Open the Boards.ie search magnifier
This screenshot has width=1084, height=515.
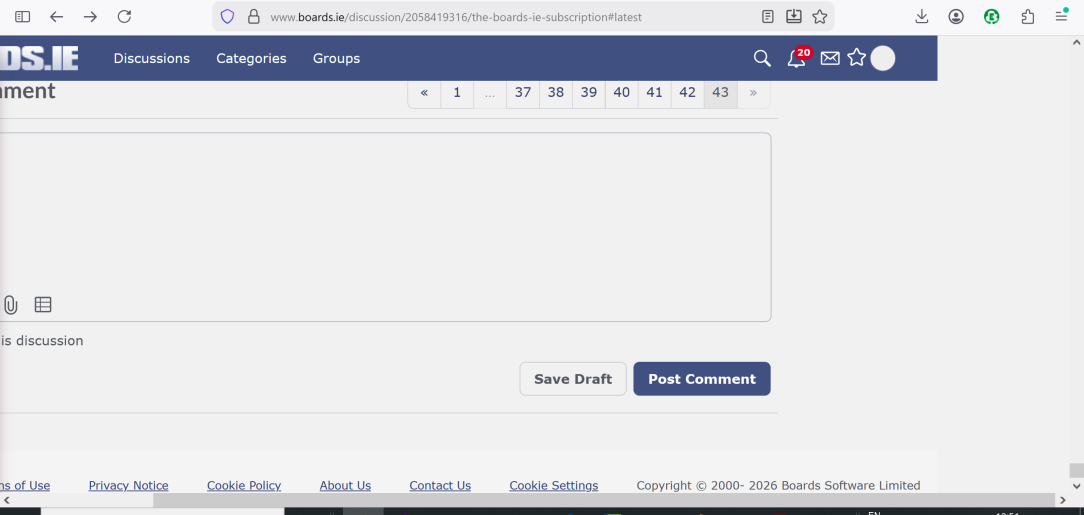[x=762, y=59]
